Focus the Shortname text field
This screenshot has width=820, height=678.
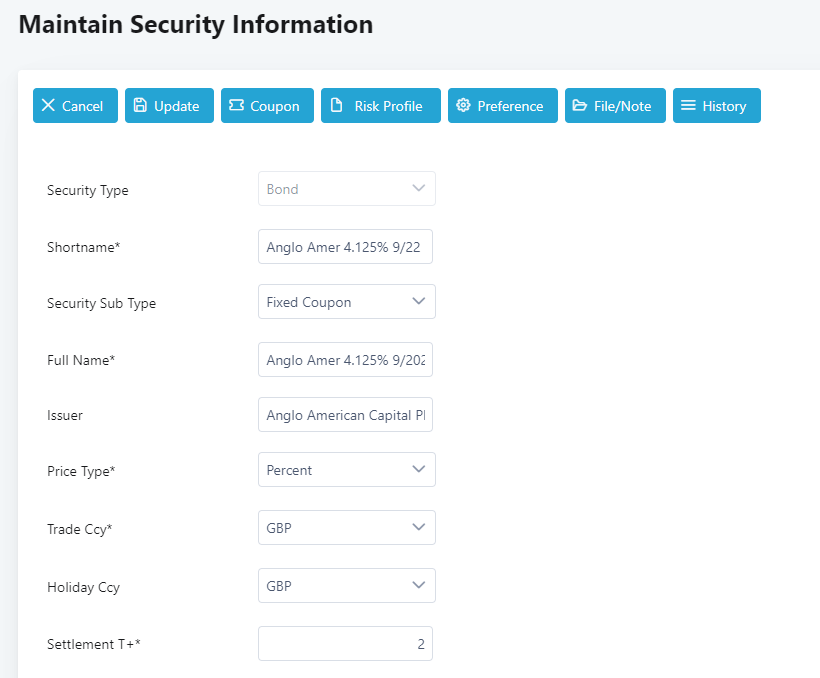point(345,247)
